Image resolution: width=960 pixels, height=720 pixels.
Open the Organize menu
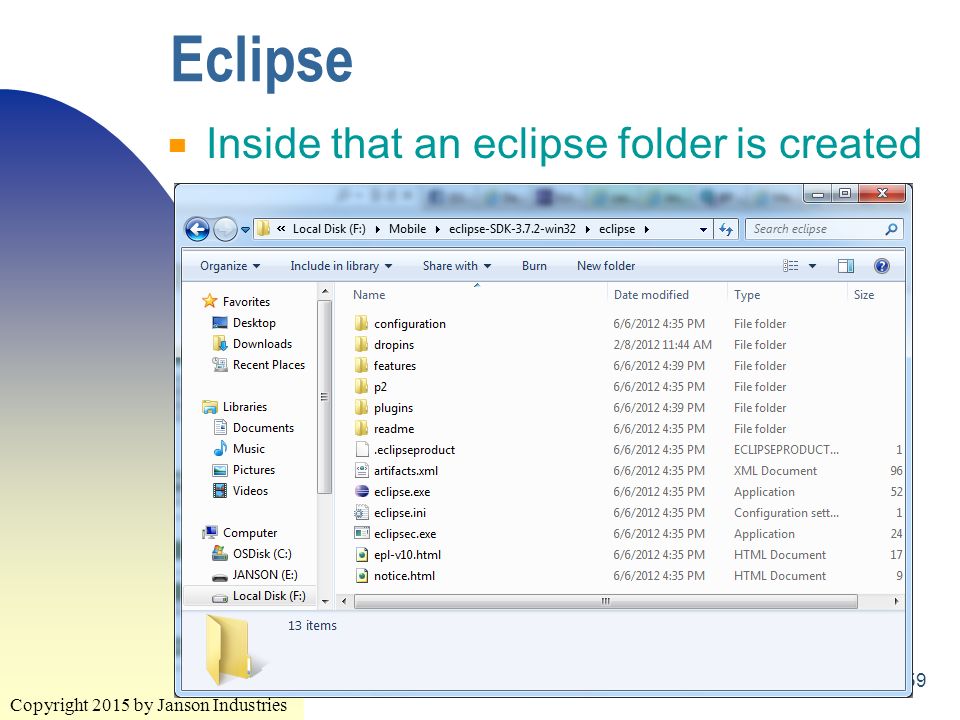tap(230, 266)
